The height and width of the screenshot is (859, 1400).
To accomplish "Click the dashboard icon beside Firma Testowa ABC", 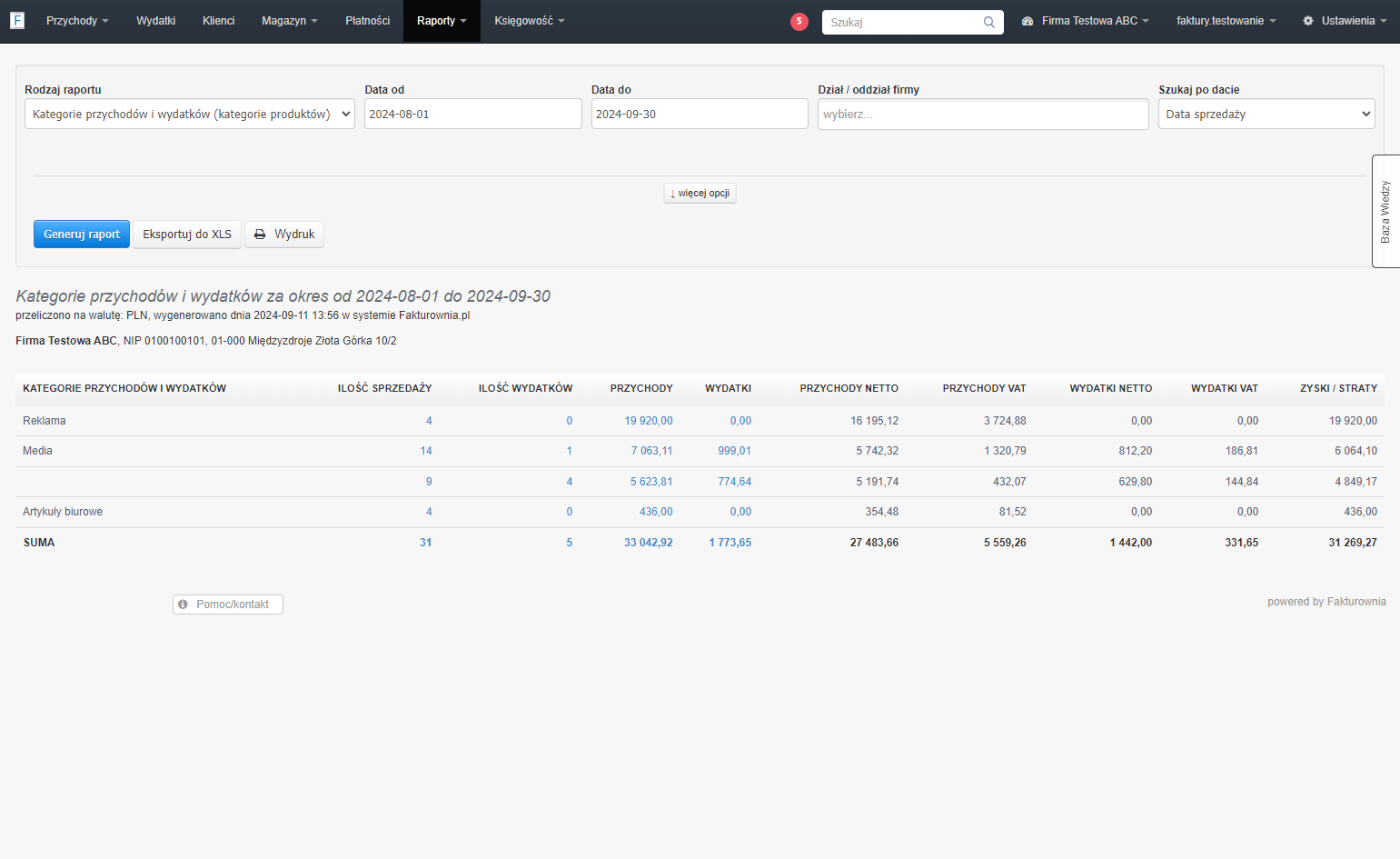I will click(1028, 21).
